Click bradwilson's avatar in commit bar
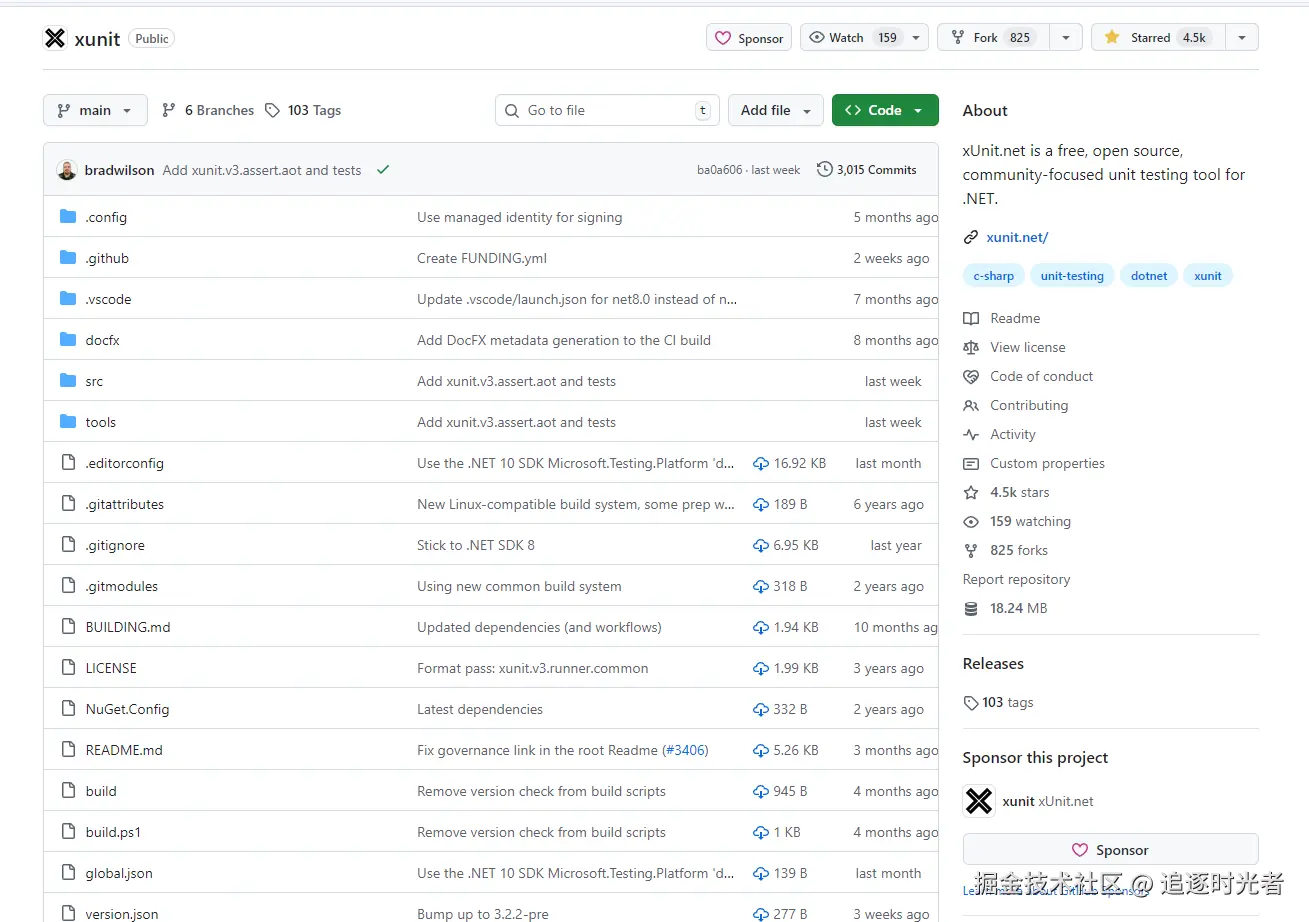1309x922 pixels. (67, 170)
